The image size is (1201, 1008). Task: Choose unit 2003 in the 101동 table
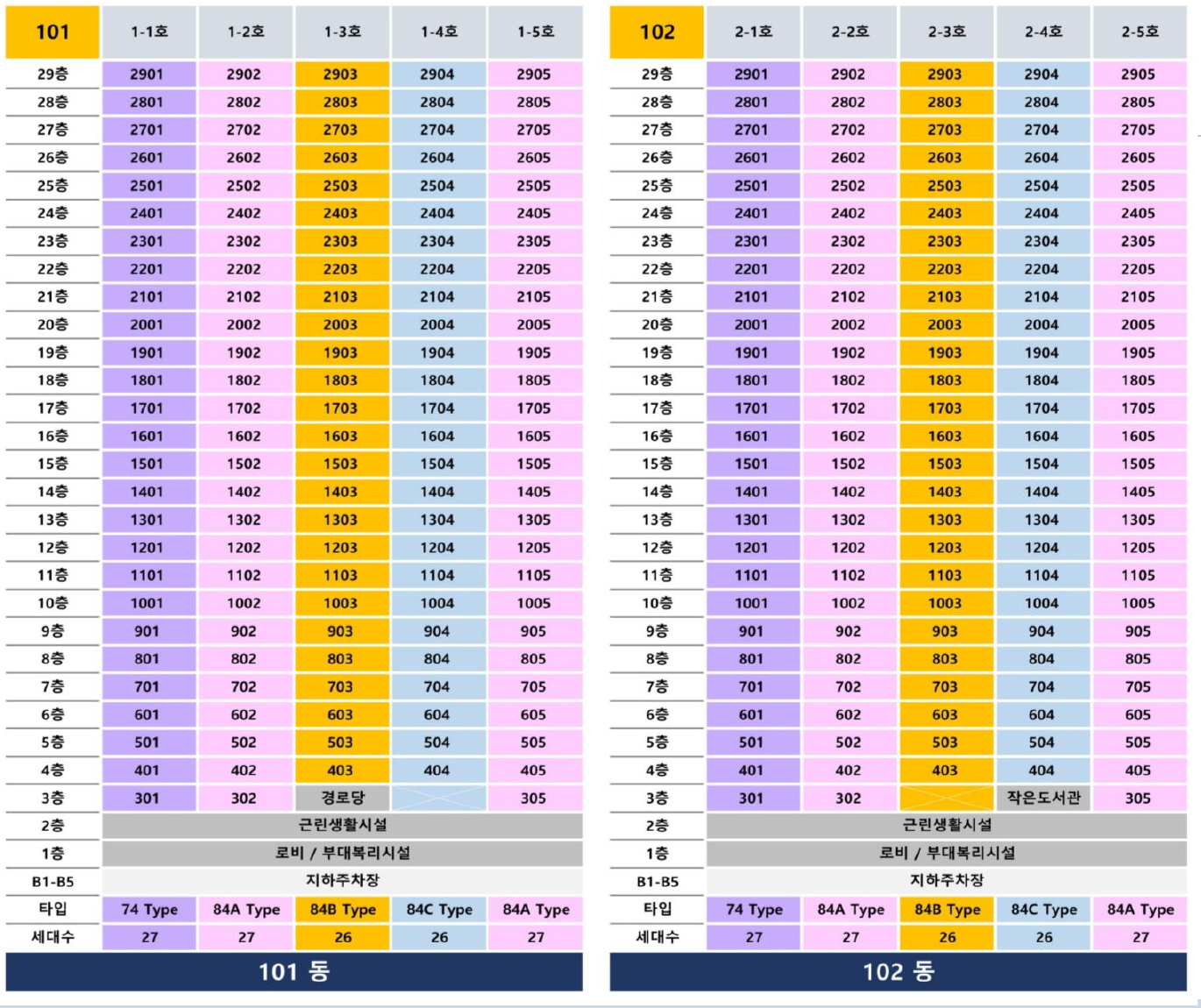340,324
